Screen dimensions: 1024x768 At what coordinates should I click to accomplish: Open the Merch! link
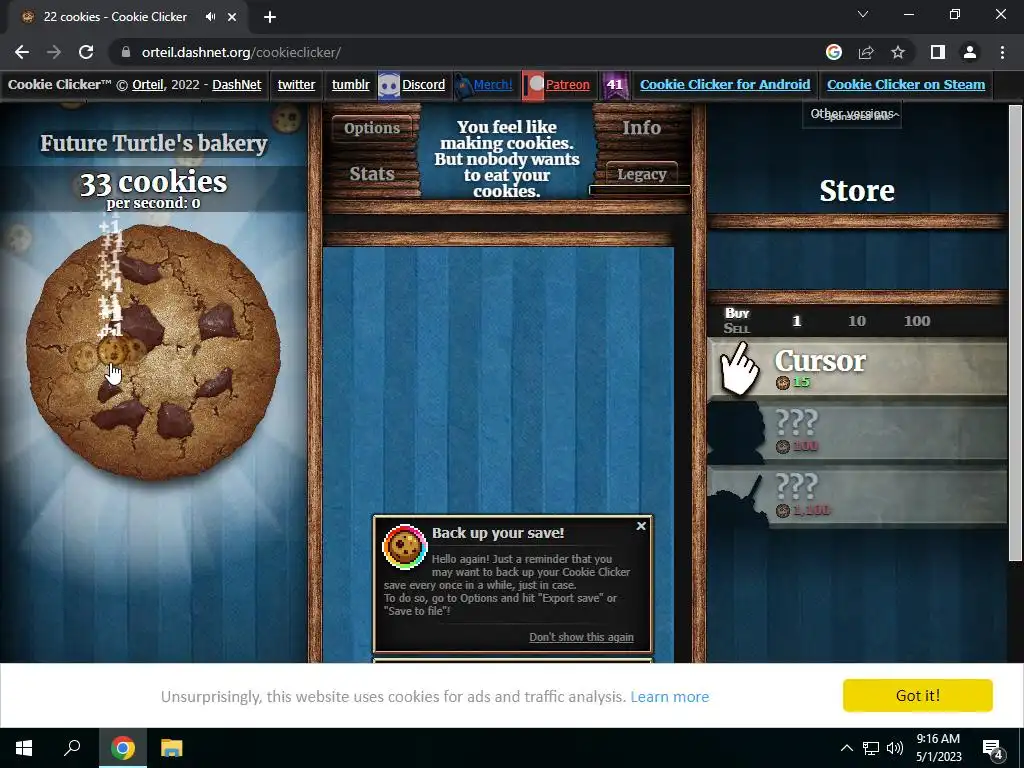tap(493, 84)
